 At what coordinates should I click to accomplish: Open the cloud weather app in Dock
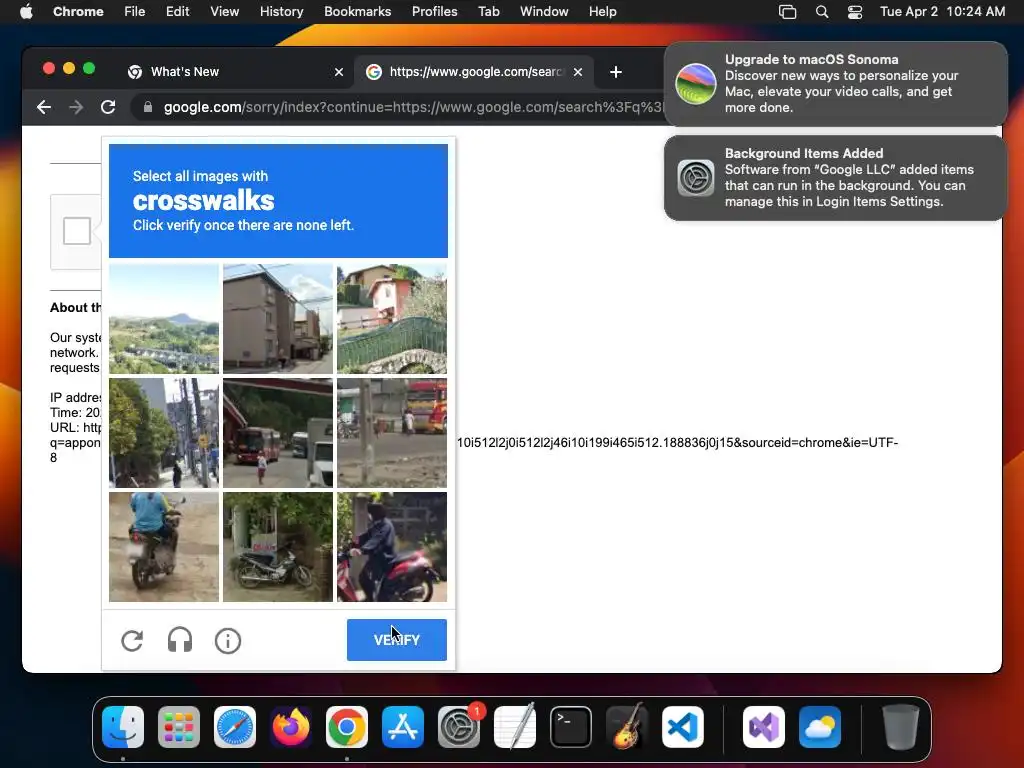tap(820, 727)
